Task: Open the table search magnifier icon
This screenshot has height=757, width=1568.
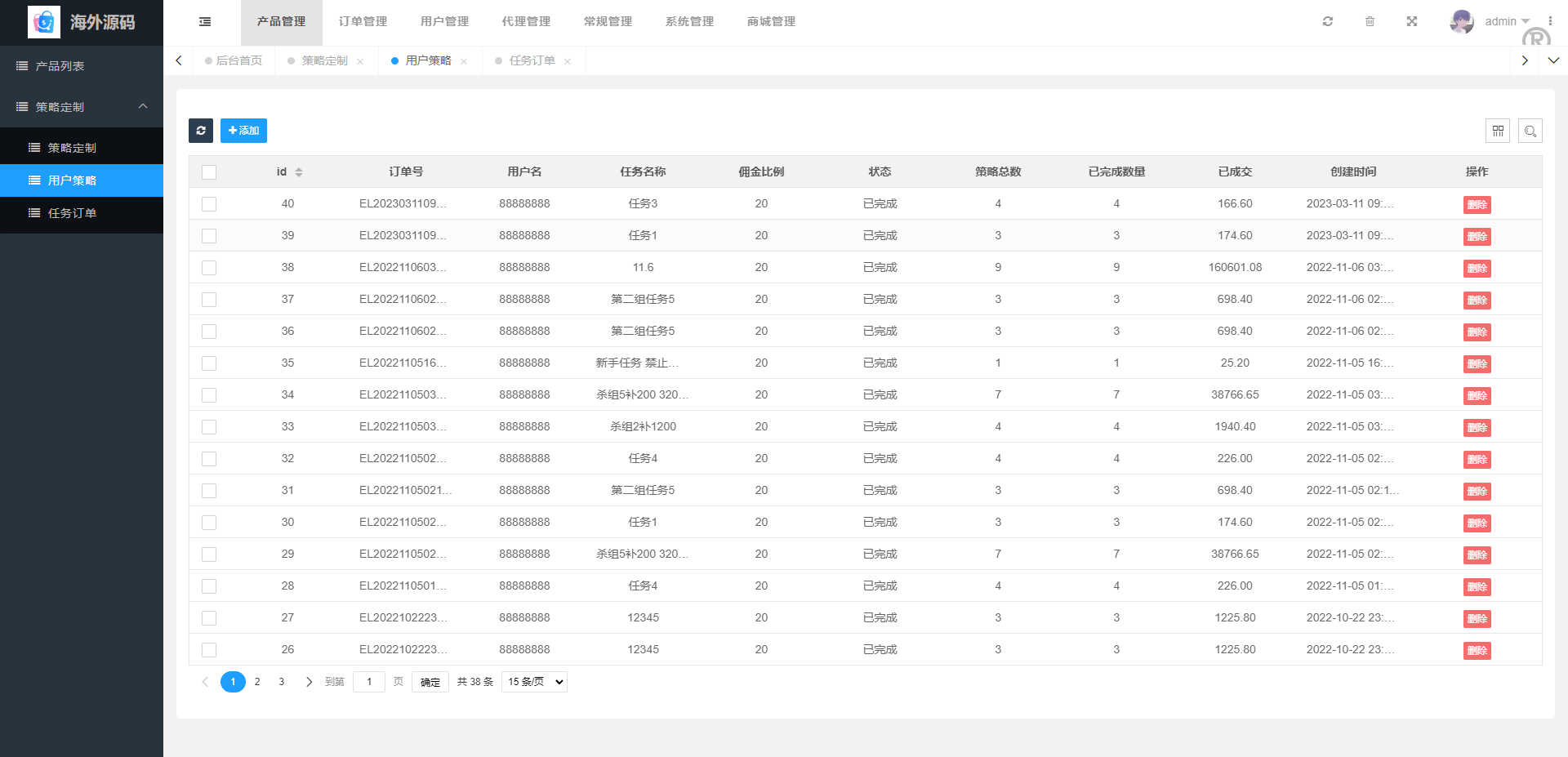Action: point(1530,131)
